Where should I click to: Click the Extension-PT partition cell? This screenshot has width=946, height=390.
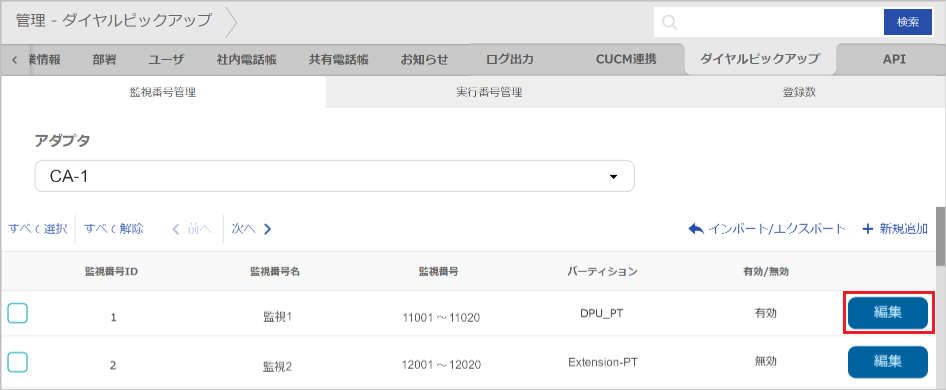pos(603,362)
